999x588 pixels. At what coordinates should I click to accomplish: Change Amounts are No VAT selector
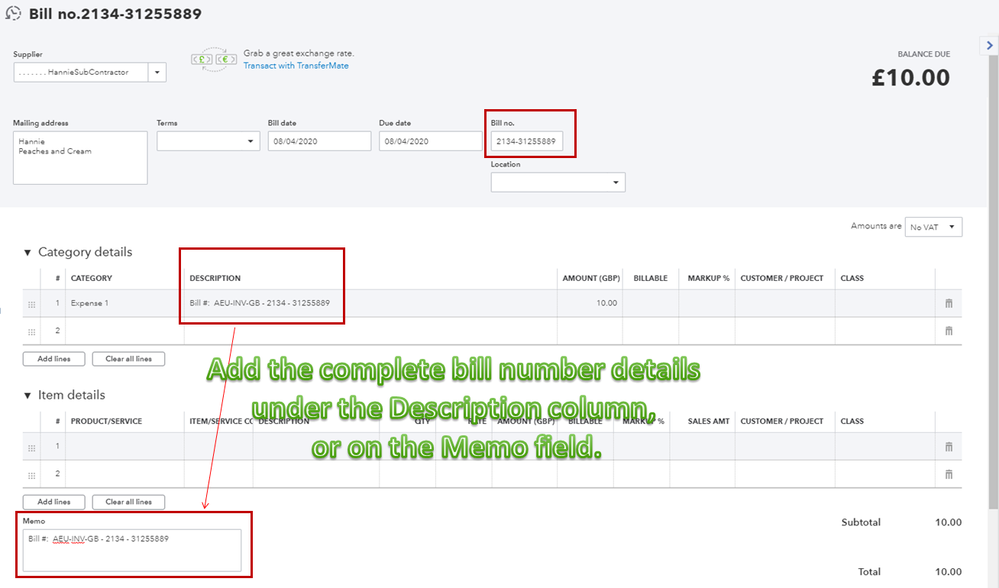coord(933,227)
